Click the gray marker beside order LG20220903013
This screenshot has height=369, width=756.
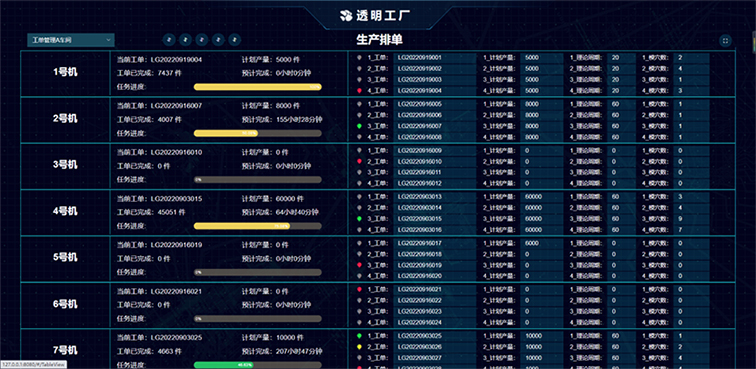coord(359,196)
